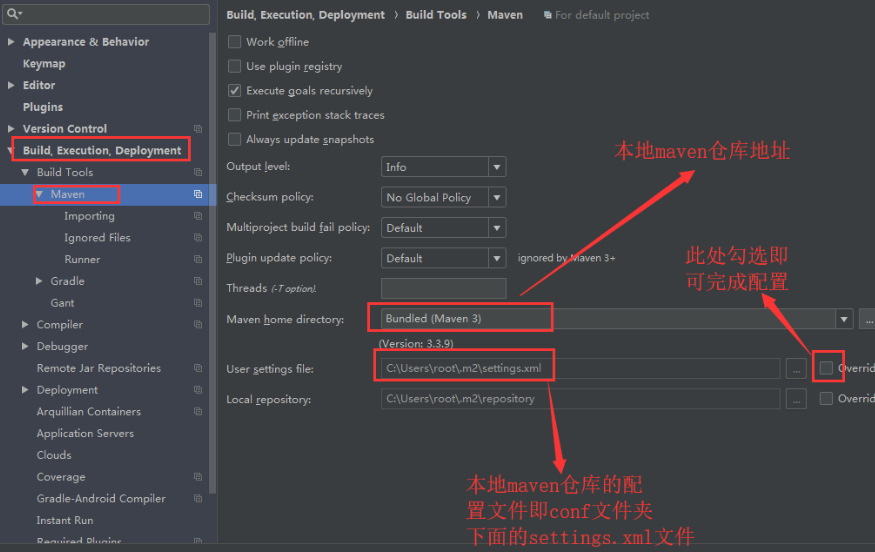Expand the Compiler tree node
875x552 pixels.
[x=25, y=325]
